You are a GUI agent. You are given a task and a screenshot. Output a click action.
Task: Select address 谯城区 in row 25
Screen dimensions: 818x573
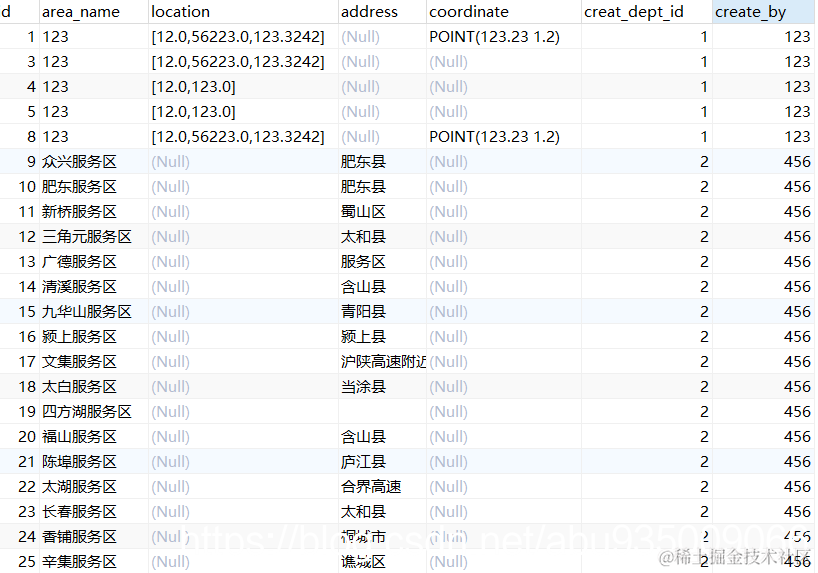(x=363, y=562)
